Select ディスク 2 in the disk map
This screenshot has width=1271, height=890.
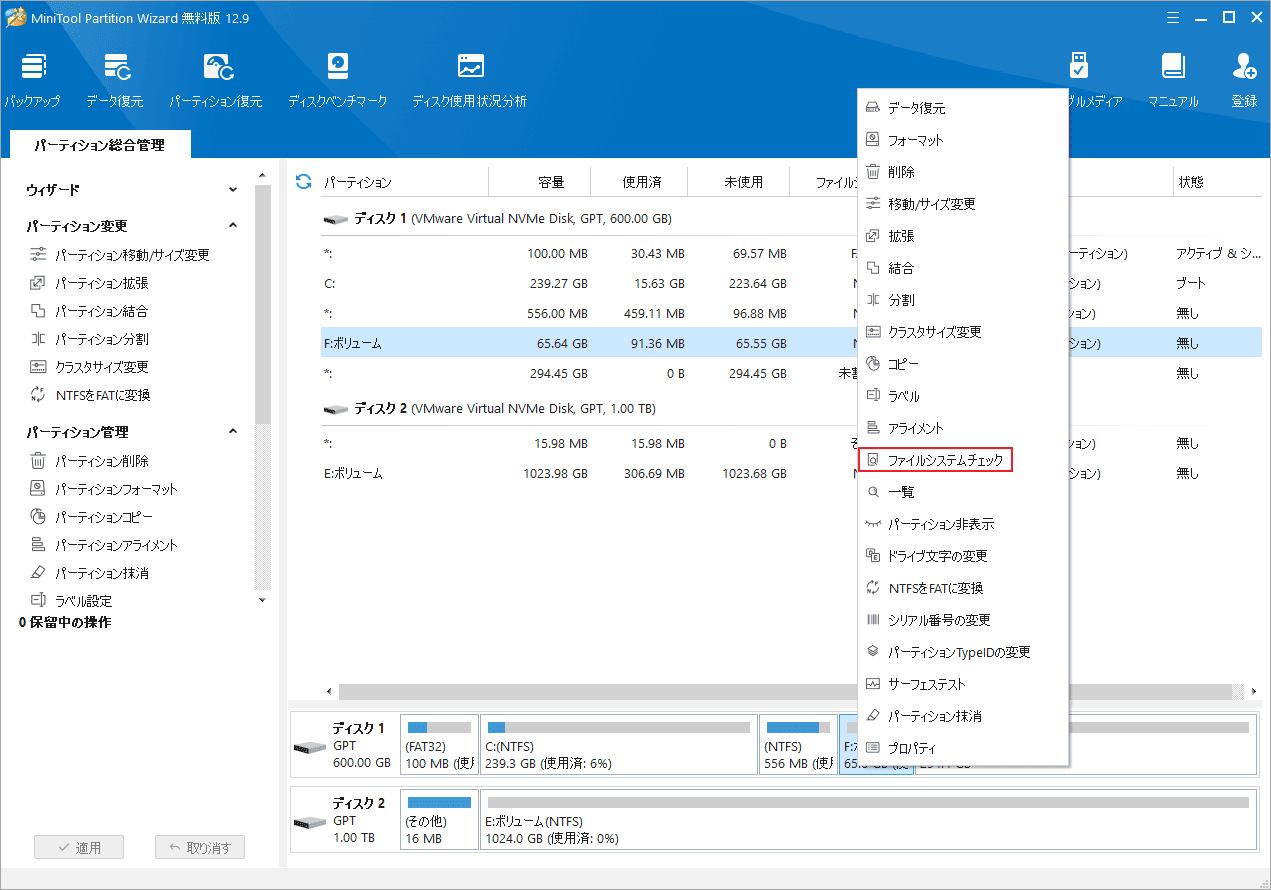tap(343, 820)
